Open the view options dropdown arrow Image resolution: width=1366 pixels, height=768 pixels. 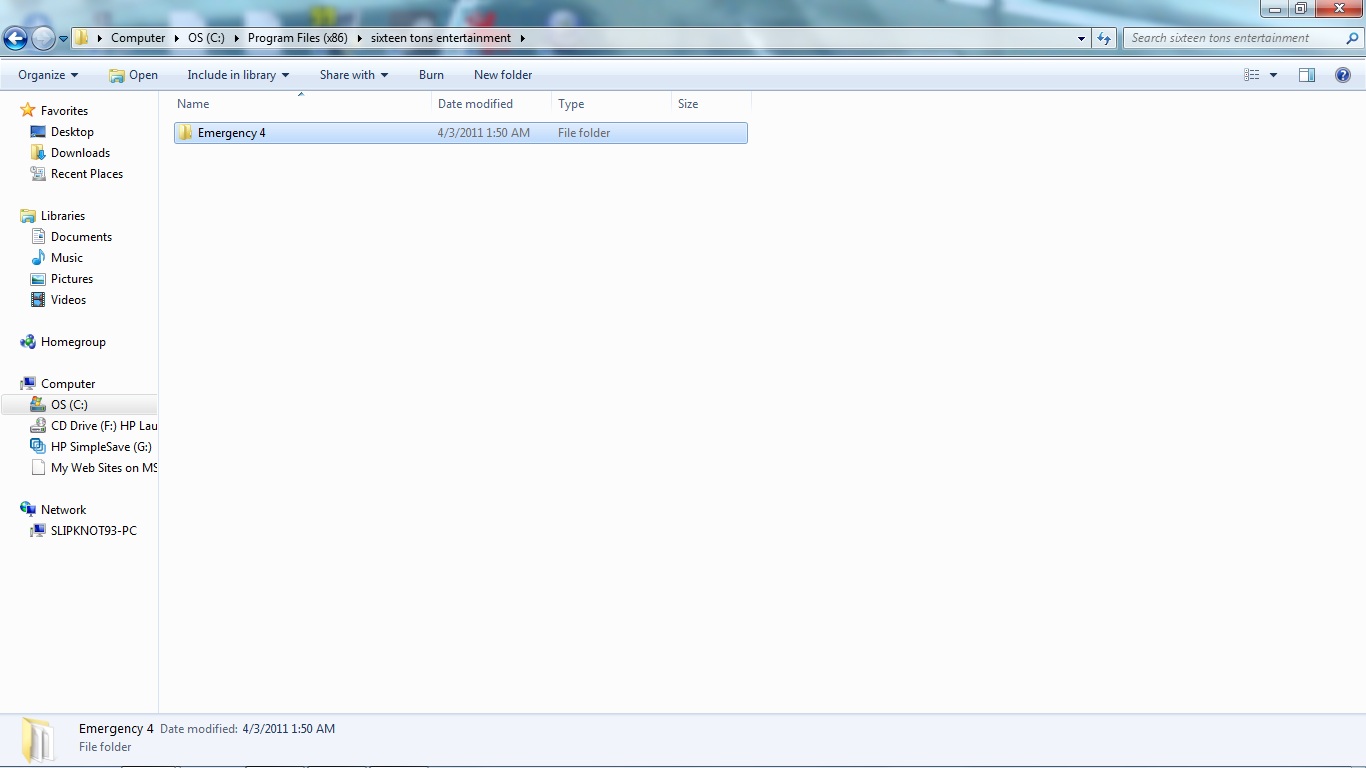click(x=1273, y=75)
